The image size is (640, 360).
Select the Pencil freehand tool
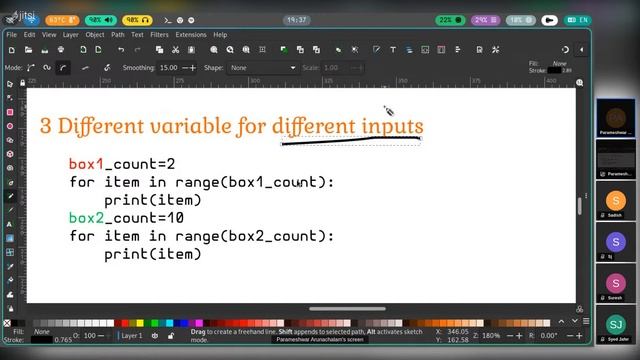coord(10,196)
